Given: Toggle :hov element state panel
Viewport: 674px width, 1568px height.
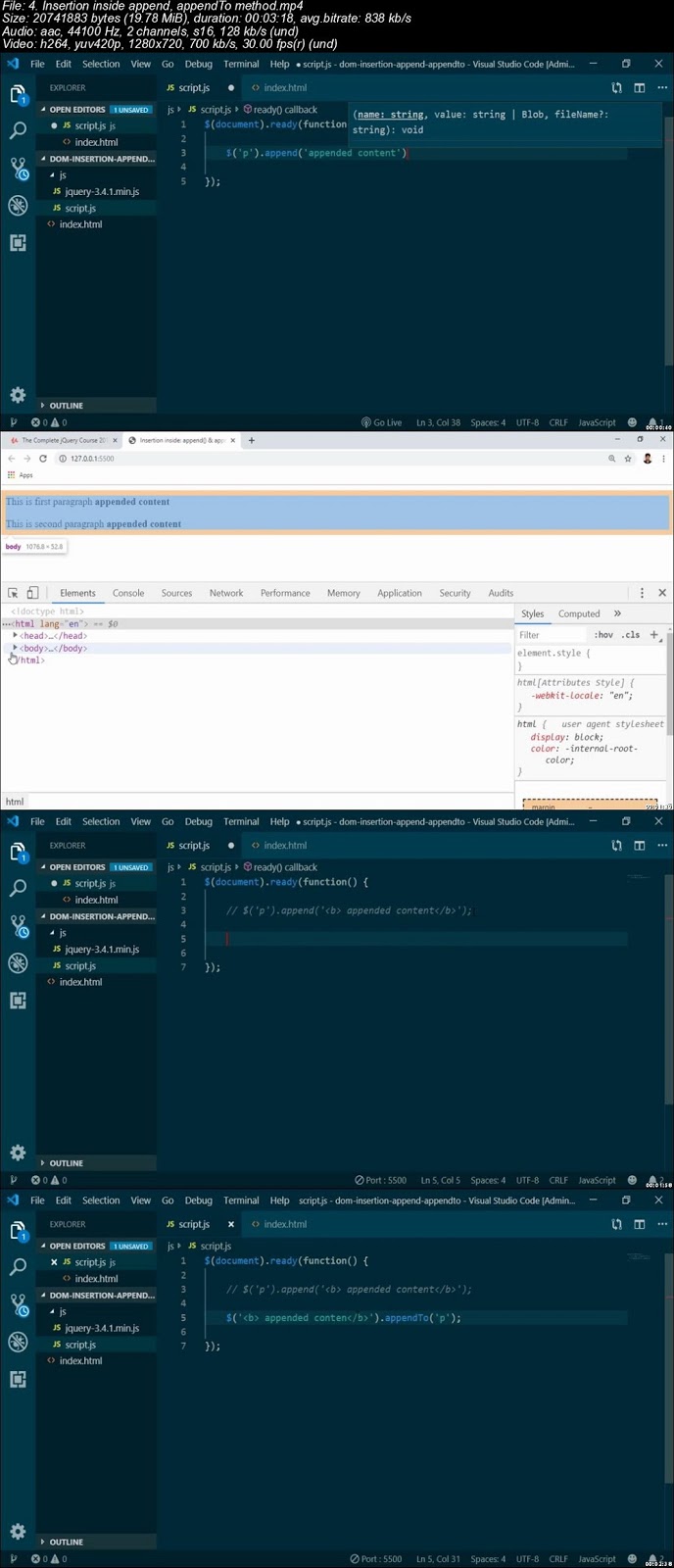Looking at the screenshot, I should pos(603,634).
